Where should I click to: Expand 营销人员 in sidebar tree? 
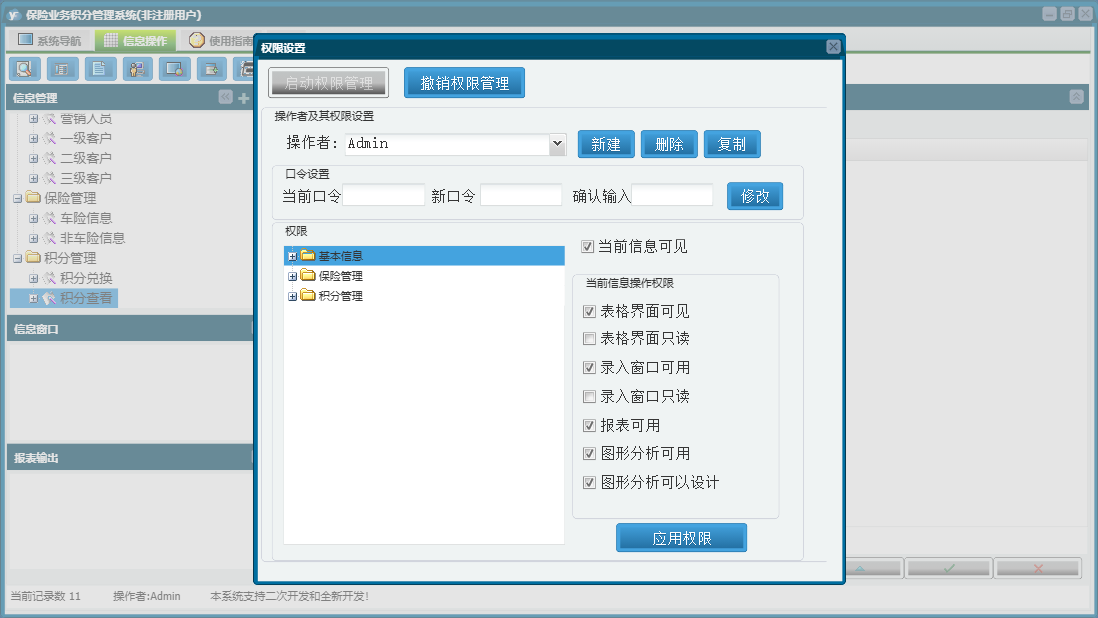(33, 119)
